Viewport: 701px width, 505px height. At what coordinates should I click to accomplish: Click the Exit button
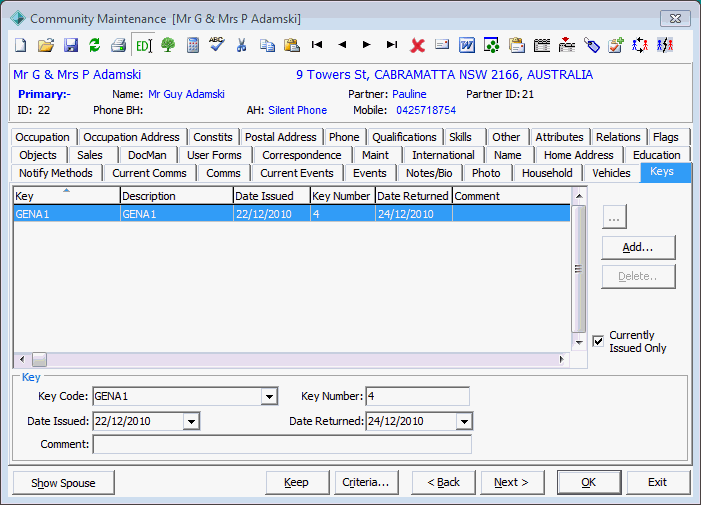658,483
